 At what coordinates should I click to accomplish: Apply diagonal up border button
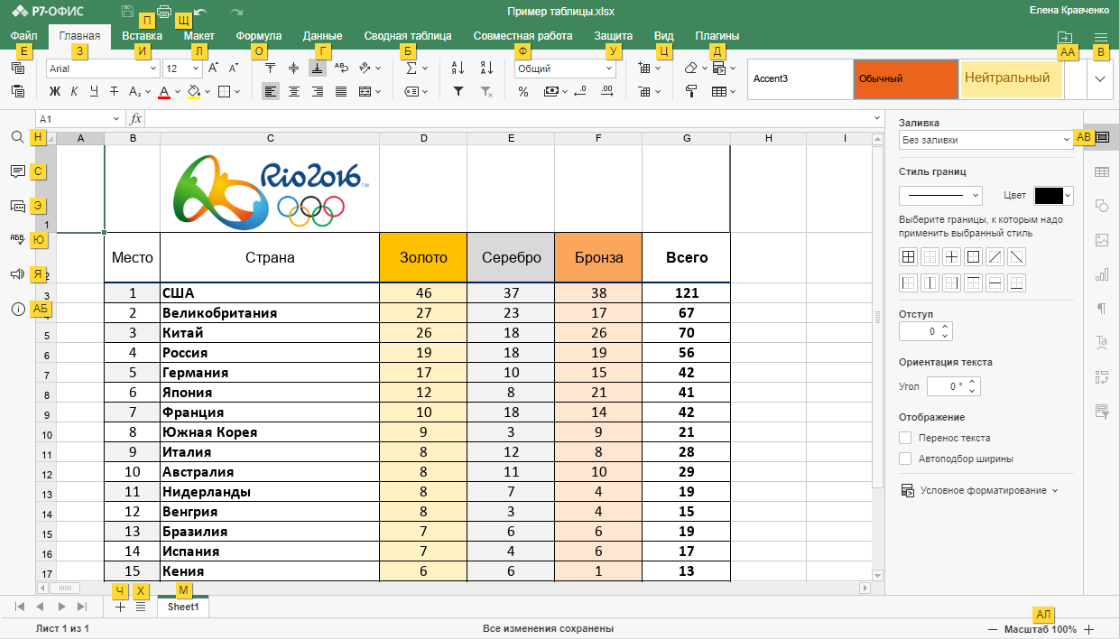point(994,257)
